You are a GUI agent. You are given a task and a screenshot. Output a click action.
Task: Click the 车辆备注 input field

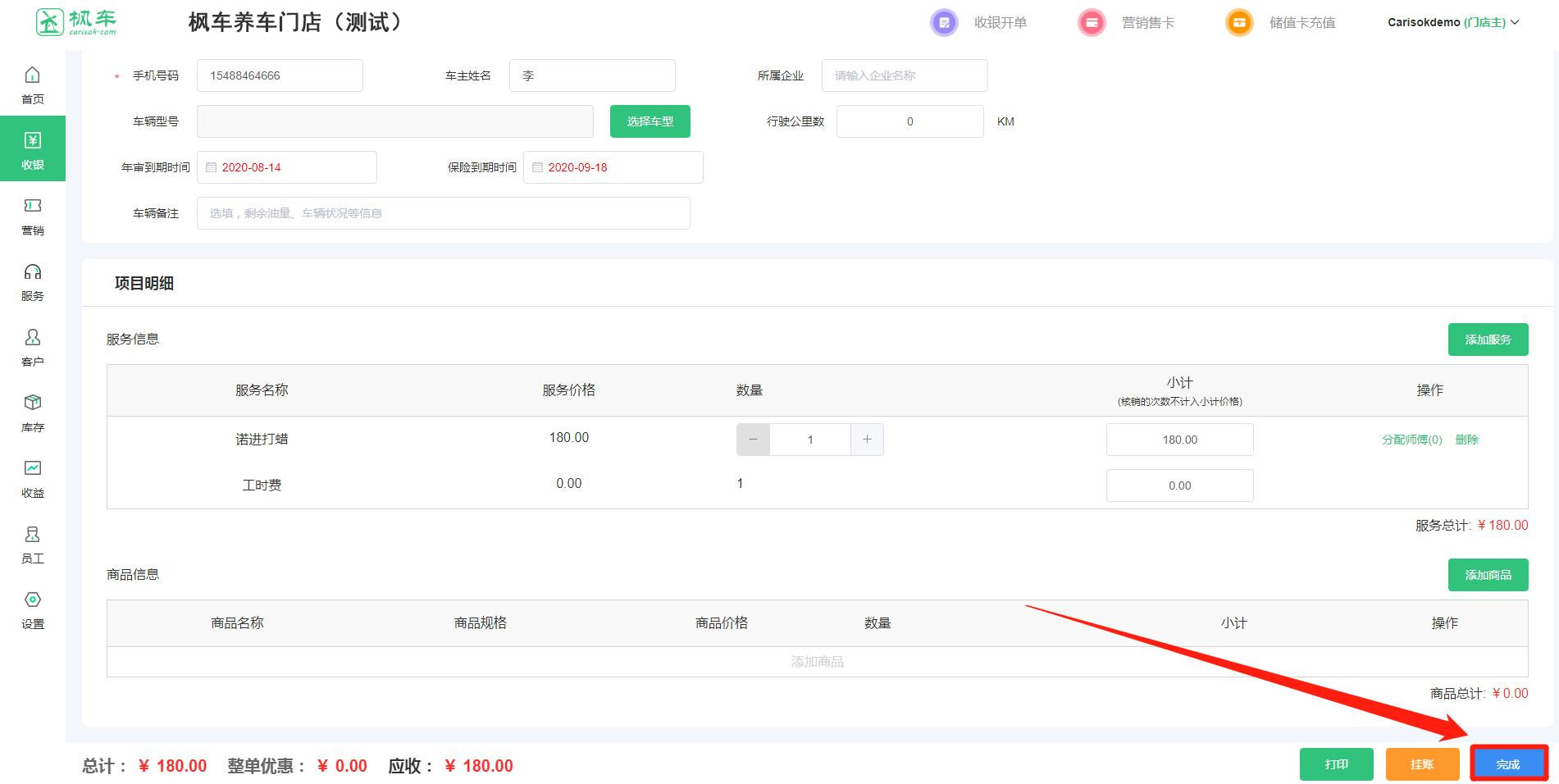tap(443, 213)
